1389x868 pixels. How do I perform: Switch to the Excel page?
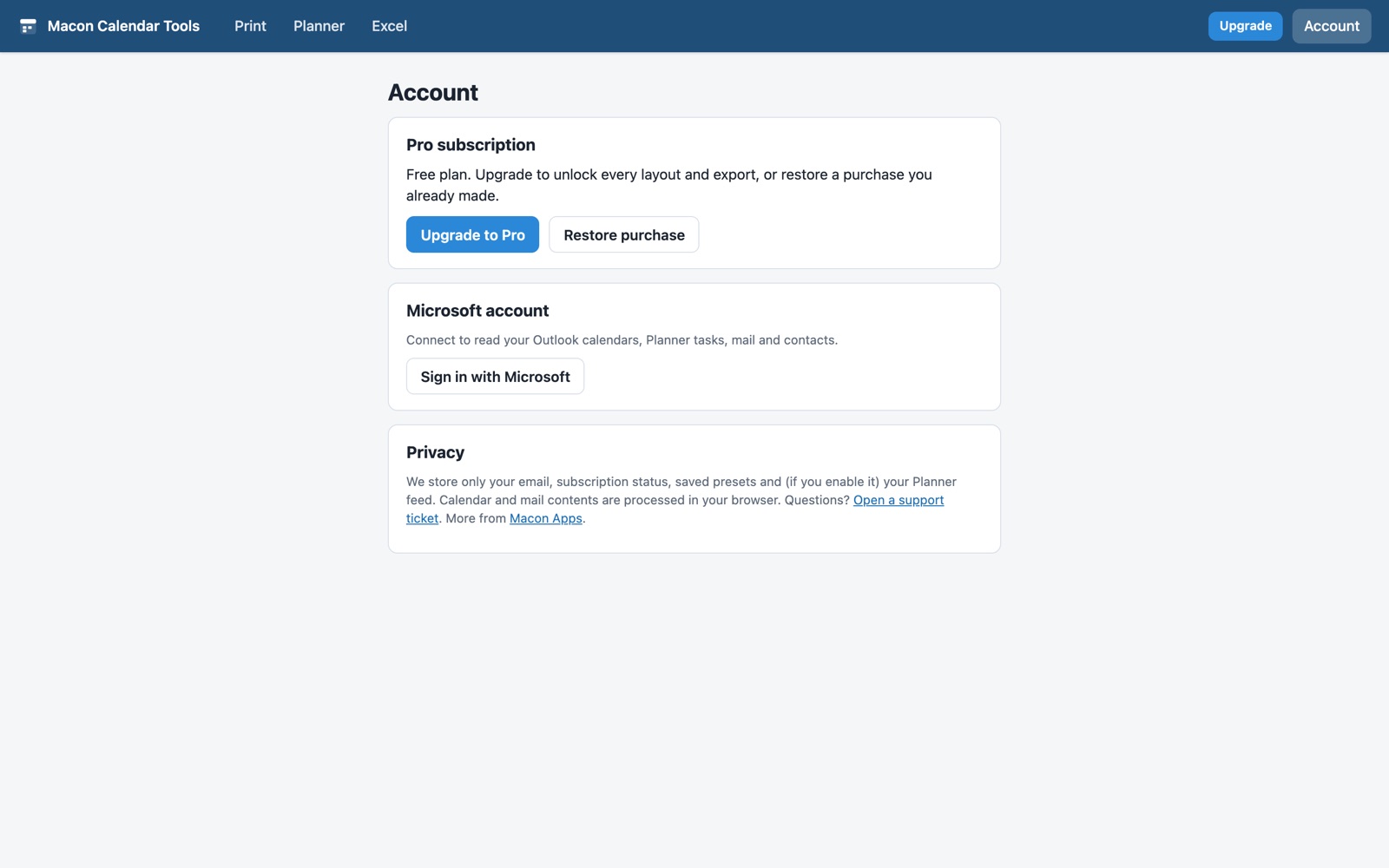389,26
